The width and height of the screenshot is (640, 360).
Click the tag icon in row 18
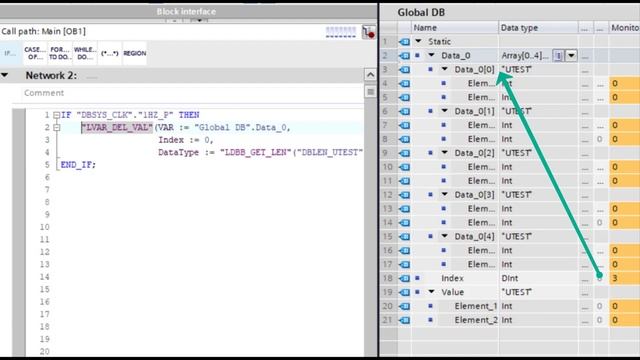(404, 278)
